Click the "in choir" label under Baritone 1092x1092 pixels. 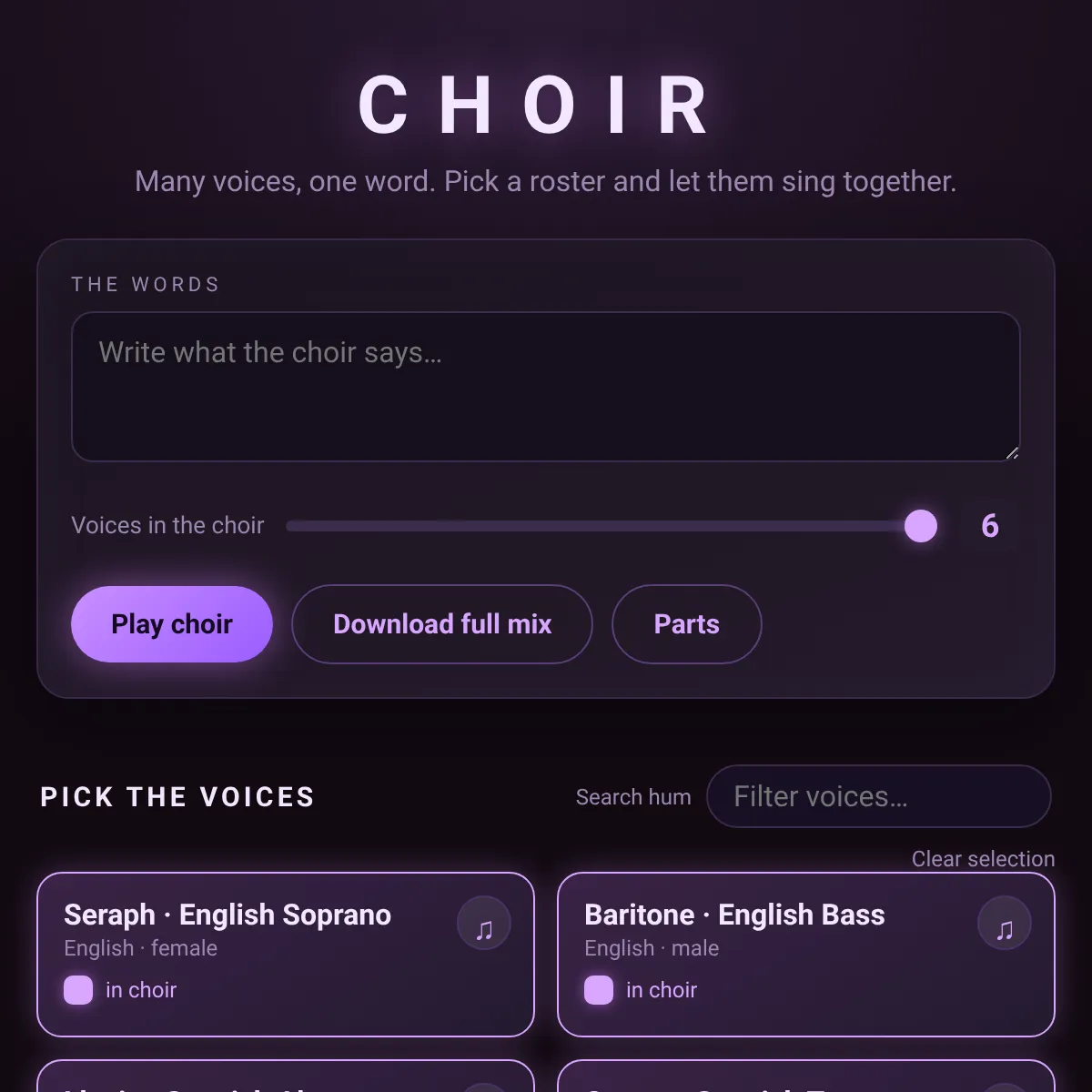[x=662, y=990]
